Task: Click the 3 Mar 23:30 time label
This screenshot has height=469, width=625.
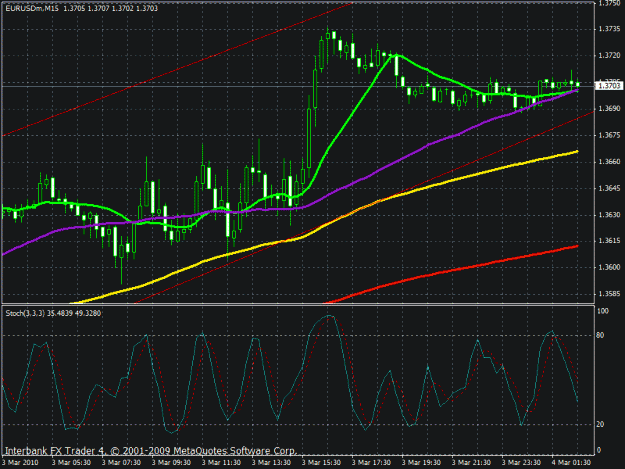Action: click(521, 463)
